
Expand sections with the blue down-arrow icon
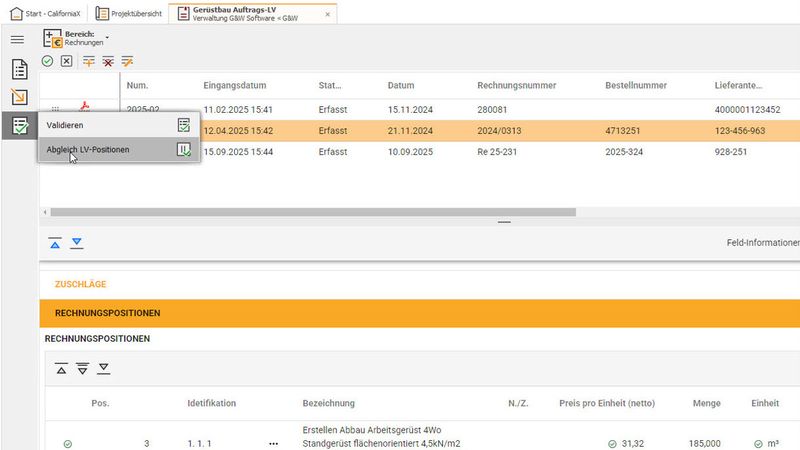(x=77, y=243)
